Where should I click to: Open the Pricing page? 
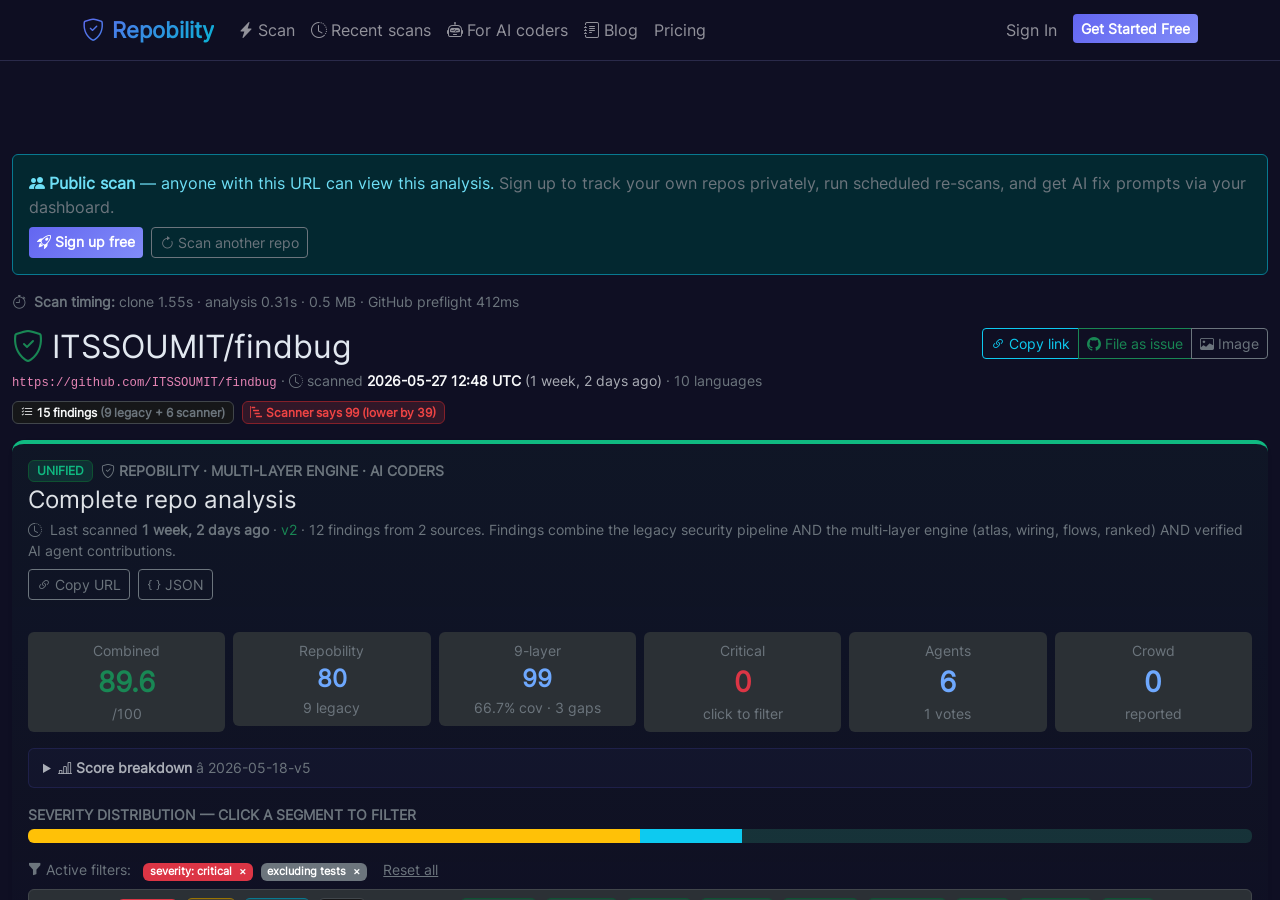[x=680, y=30]
